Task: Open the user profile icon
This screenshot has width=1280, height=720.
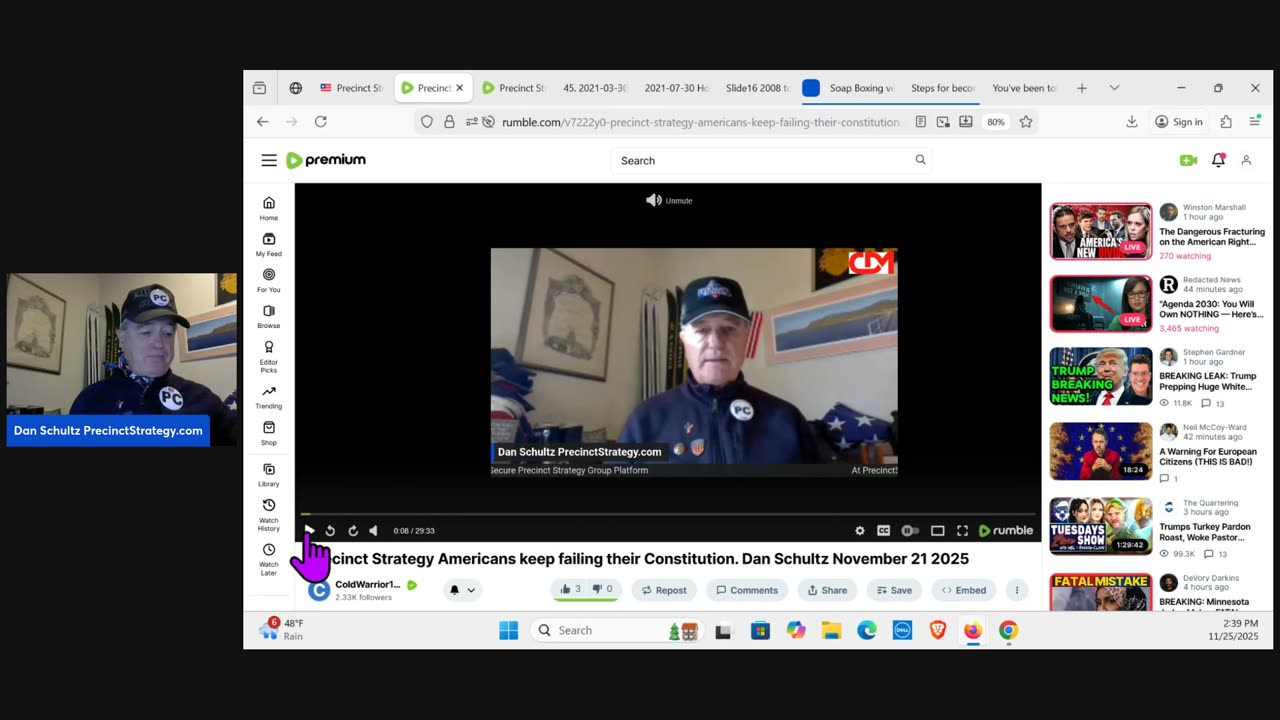Action: 1246,160
